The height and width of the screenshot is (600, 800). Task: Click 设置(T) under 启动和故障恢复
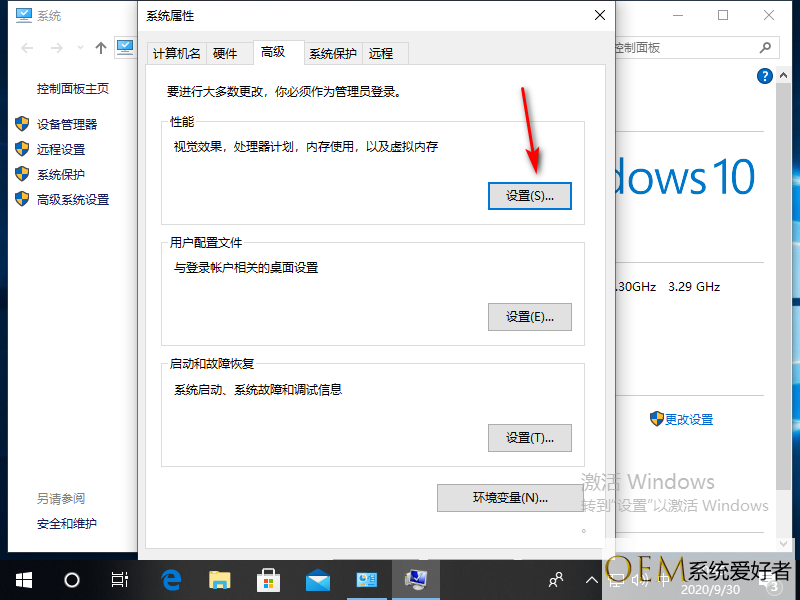click(x=529, y=438)
